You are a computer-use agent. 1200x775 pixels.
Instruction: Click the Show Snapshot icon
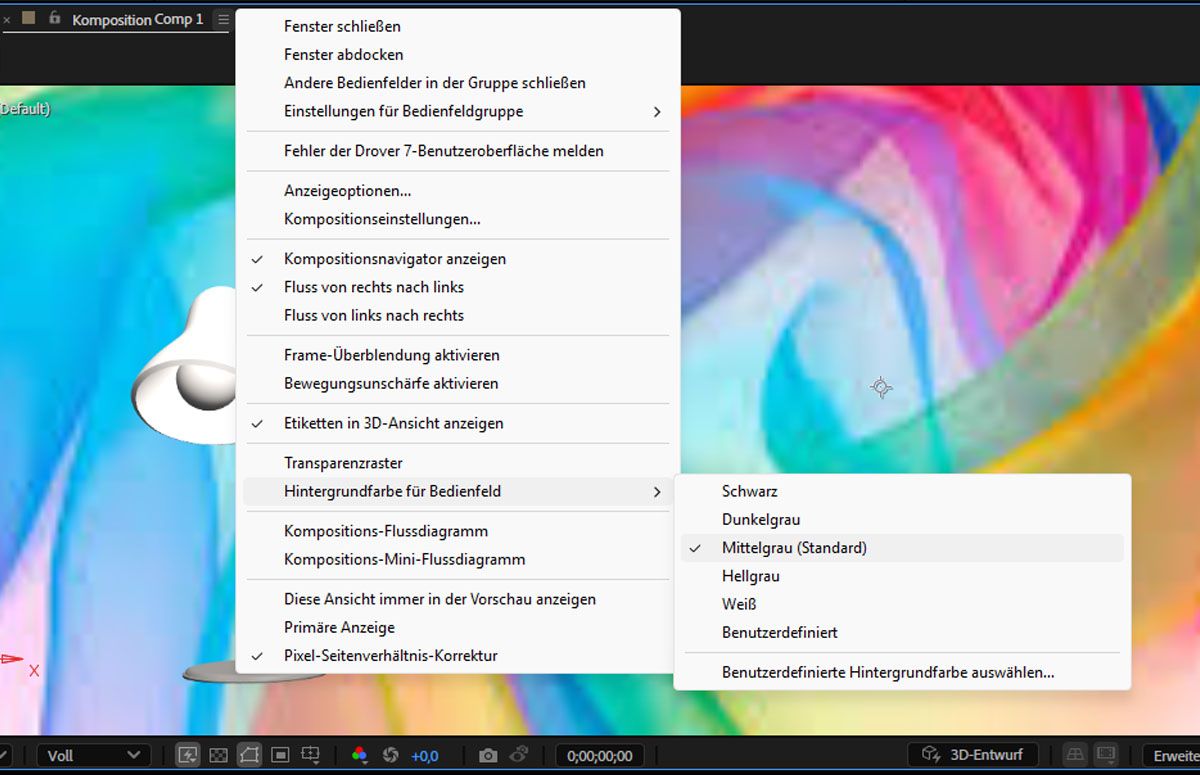(519, 755)
